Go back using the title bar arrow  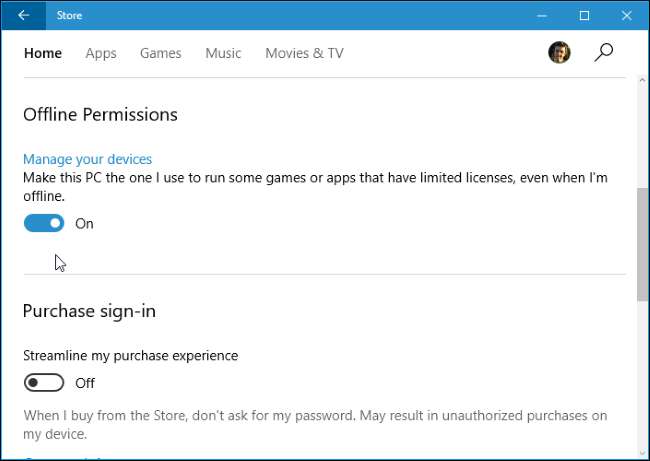(x=23, y=15)
